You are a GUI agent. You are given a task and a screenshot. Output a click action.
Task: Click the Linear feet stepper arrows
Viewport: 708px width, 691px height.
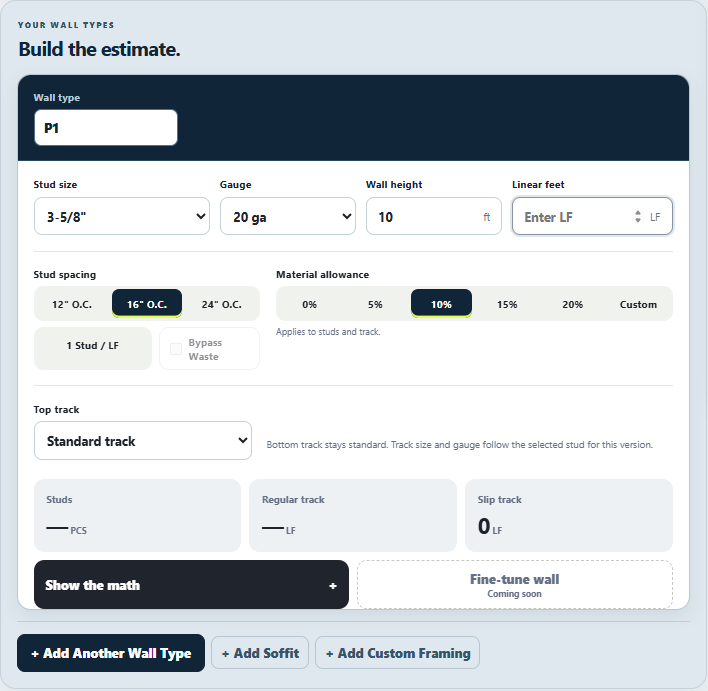pos(638,217)
